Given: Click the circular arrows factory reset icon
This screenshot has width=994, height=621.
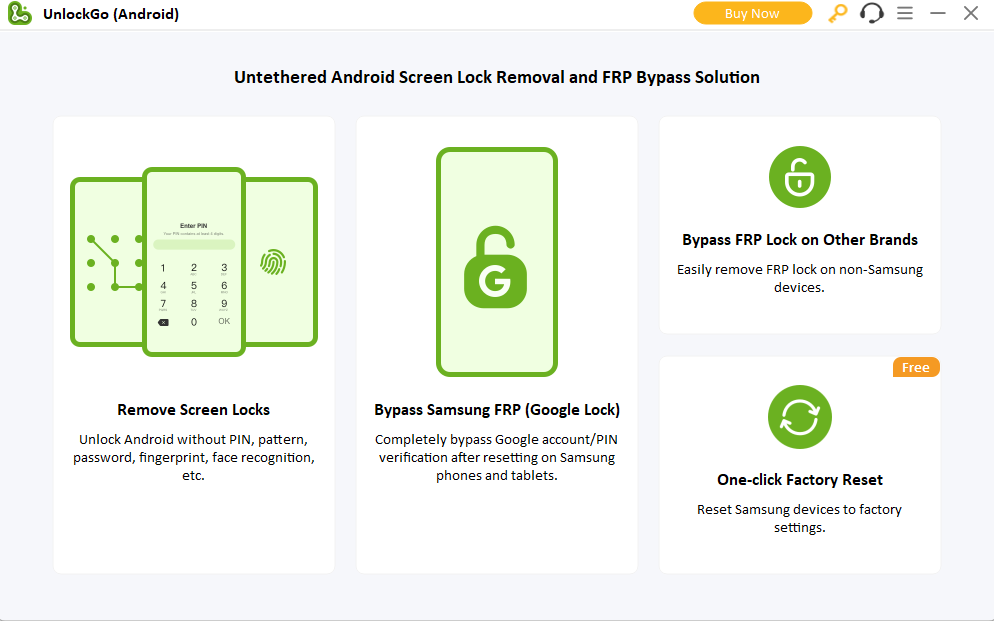Looking at the screenshot, I should click(x=799, y=417).
